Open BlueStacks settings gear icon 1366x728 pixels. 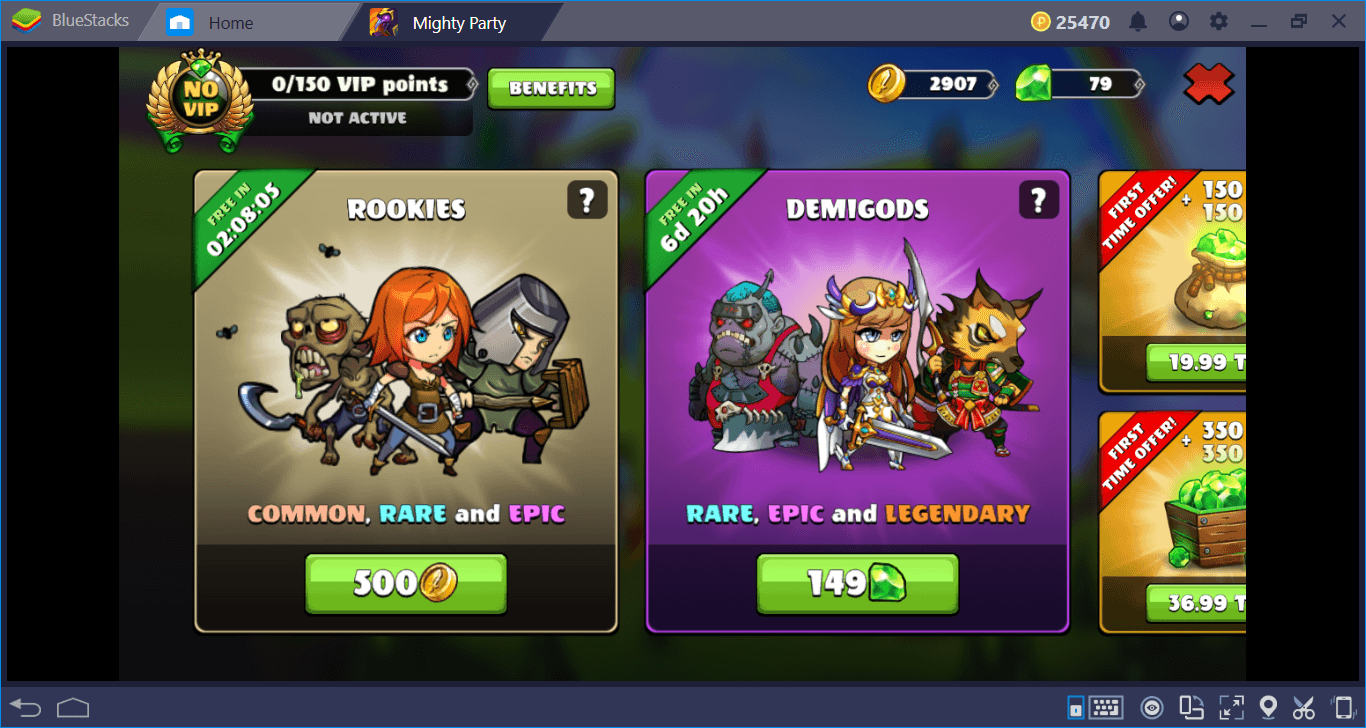(x=1218, y=21)
